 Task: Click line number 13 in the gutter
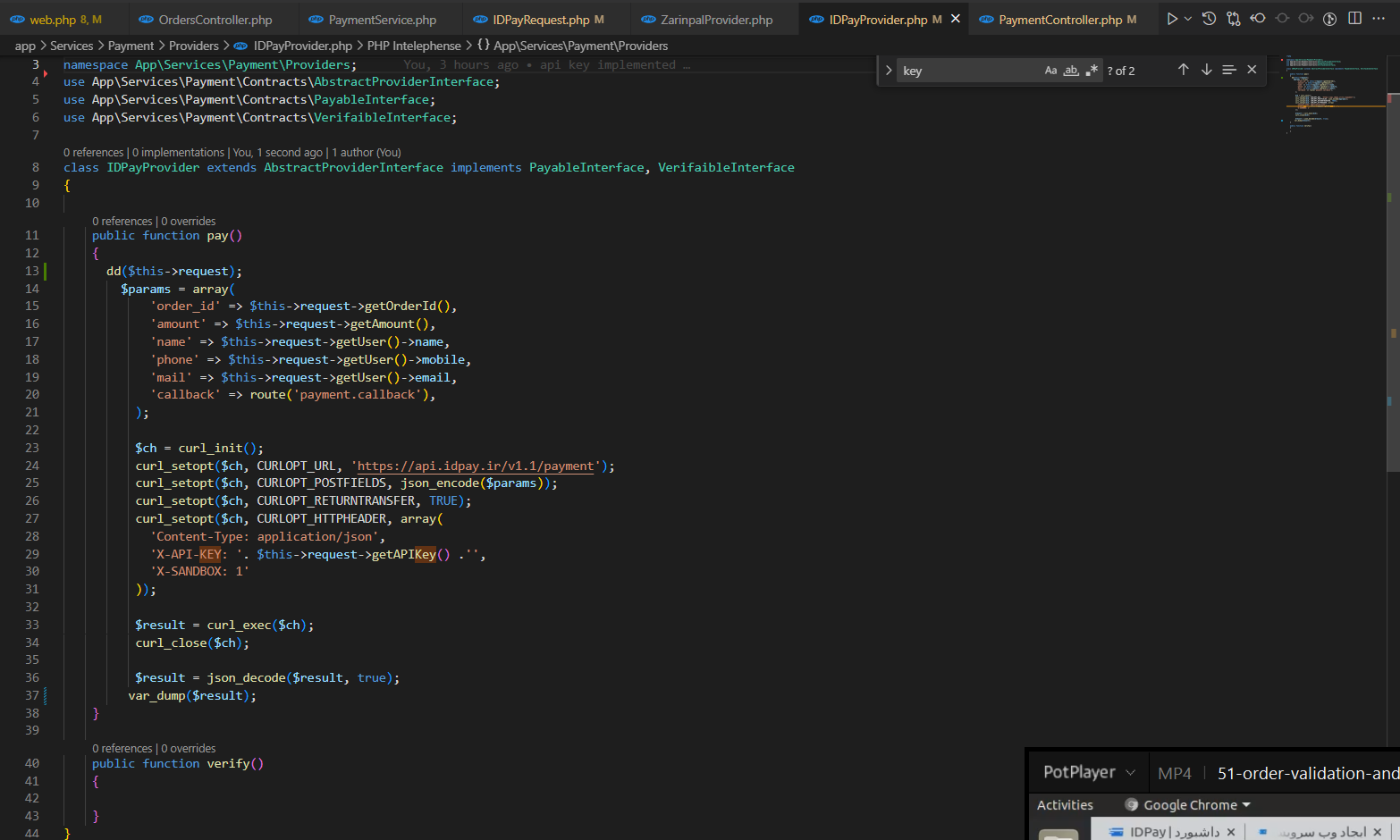click(32, 271)
